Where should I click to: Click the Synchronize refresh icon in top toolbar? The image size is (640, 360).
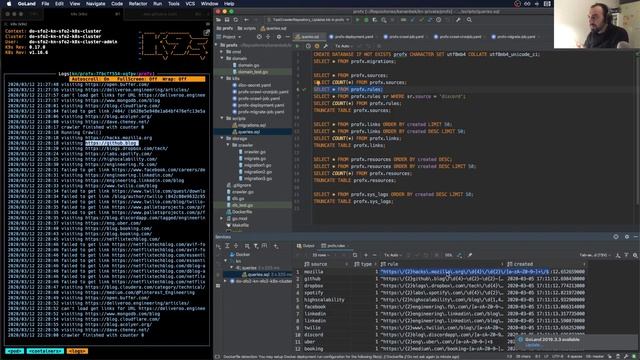236,20
